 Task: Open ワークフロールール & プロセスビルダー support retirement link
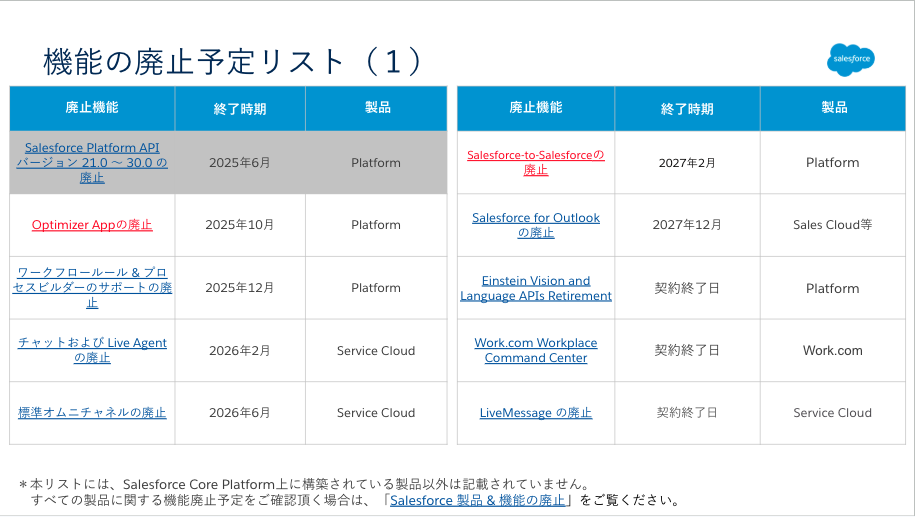(92, 288)
